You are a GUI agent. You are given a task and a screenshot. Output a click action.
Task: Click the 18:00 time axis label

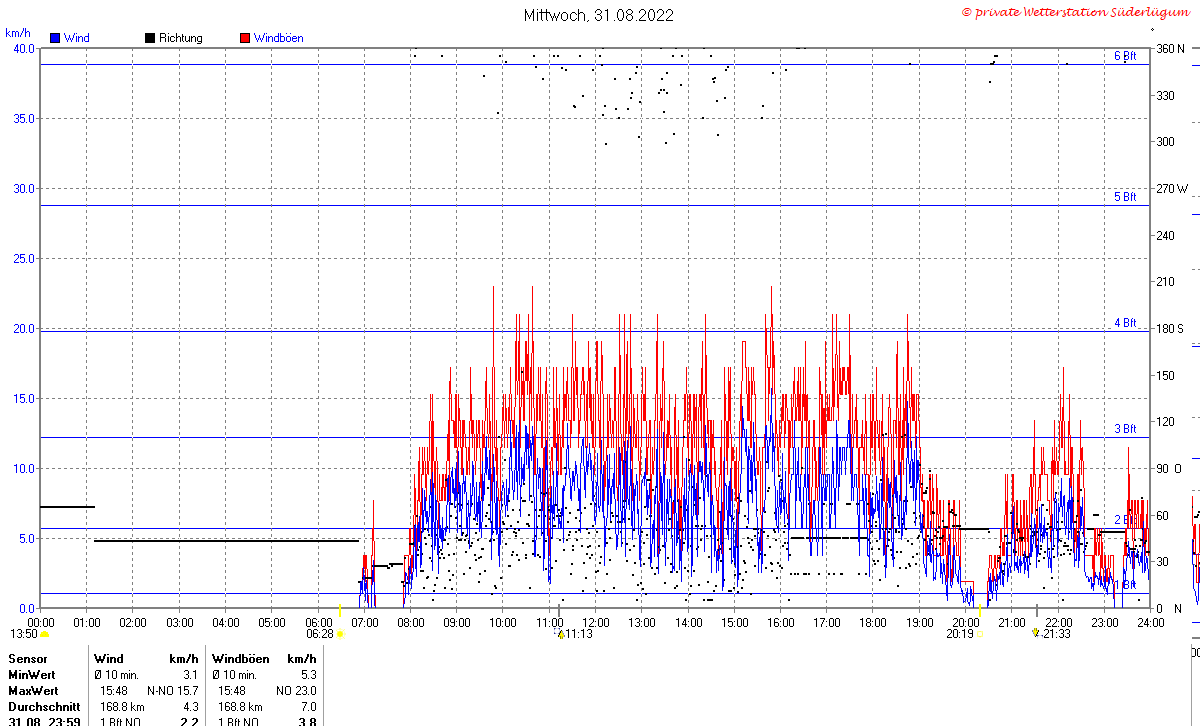tap(873, 622)
